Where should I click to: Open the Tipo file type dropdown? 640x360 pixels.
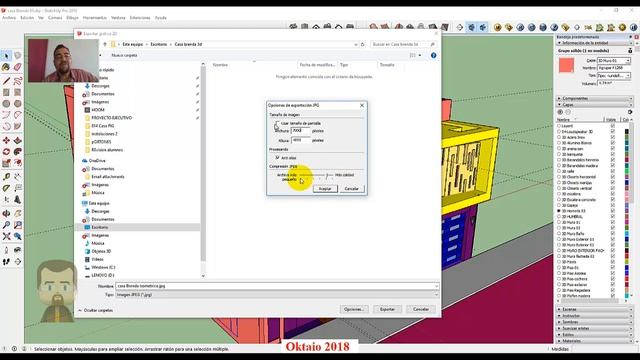[x=436, y=294]
